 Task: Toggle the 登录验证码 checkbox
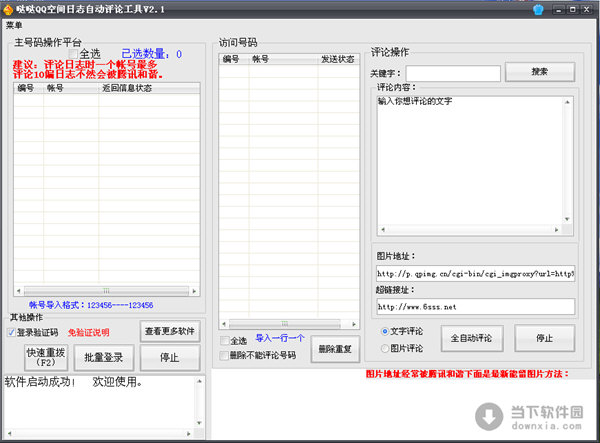tap(11, 332)
